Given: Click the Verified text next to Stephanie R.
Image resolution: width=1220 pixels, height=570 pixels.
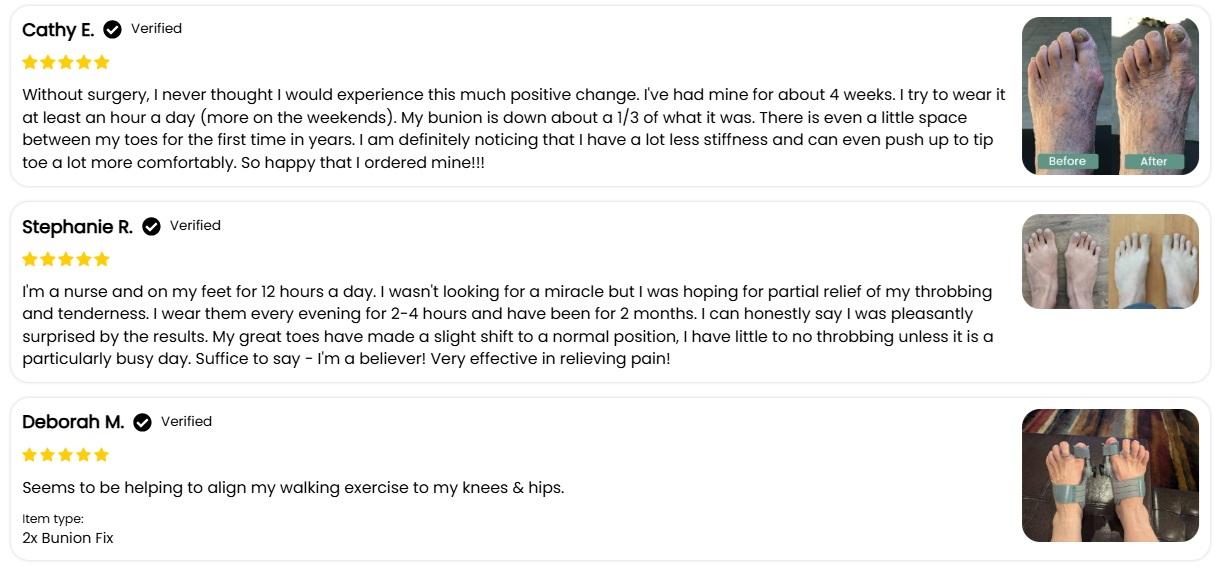Looking at the screenshot, I should coord(195,226).
